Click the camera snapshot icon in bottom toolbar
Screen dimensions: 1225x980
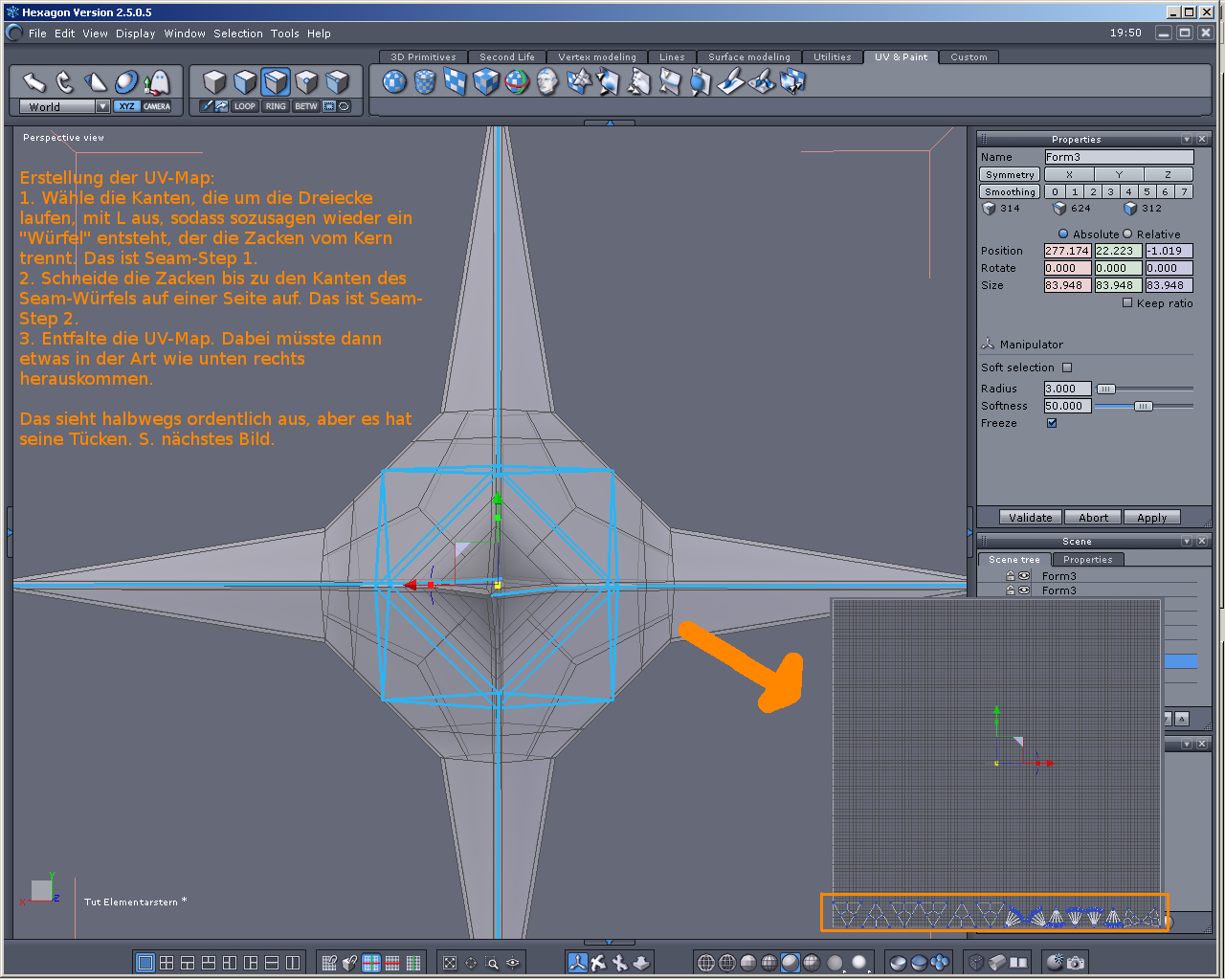coord(1076,963)
